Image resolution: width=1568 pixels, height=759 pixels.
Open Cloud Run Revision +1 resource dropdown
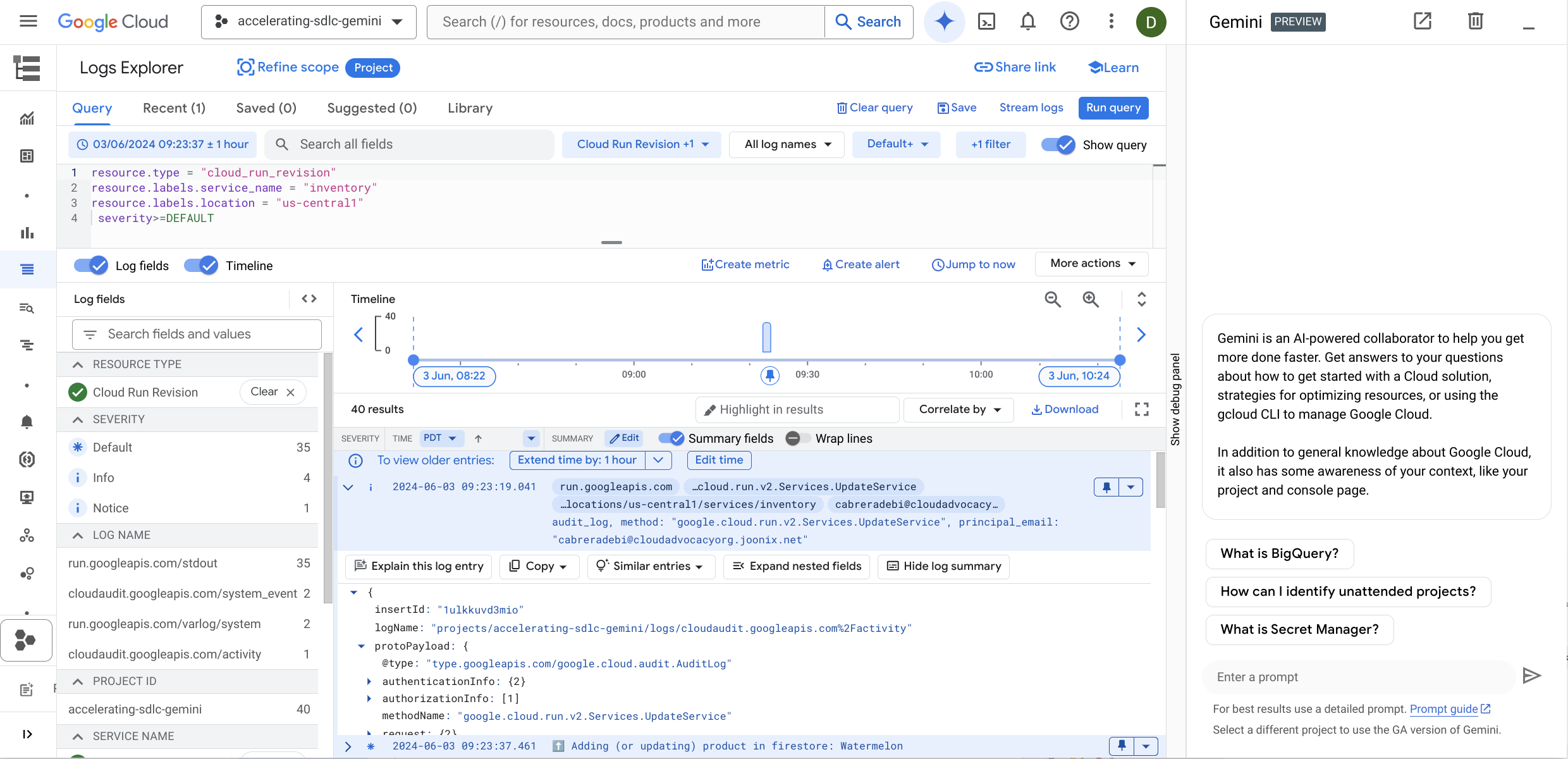click(642, 145)
